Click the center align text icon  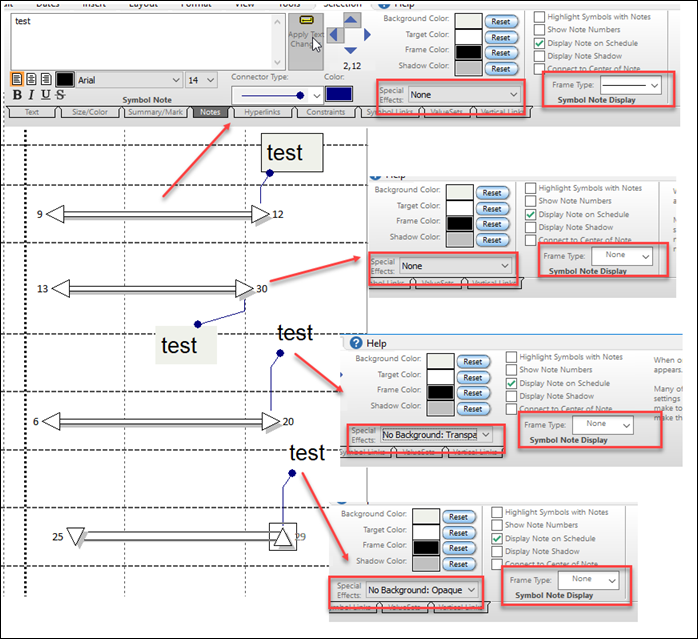click(x=32, y=79)
